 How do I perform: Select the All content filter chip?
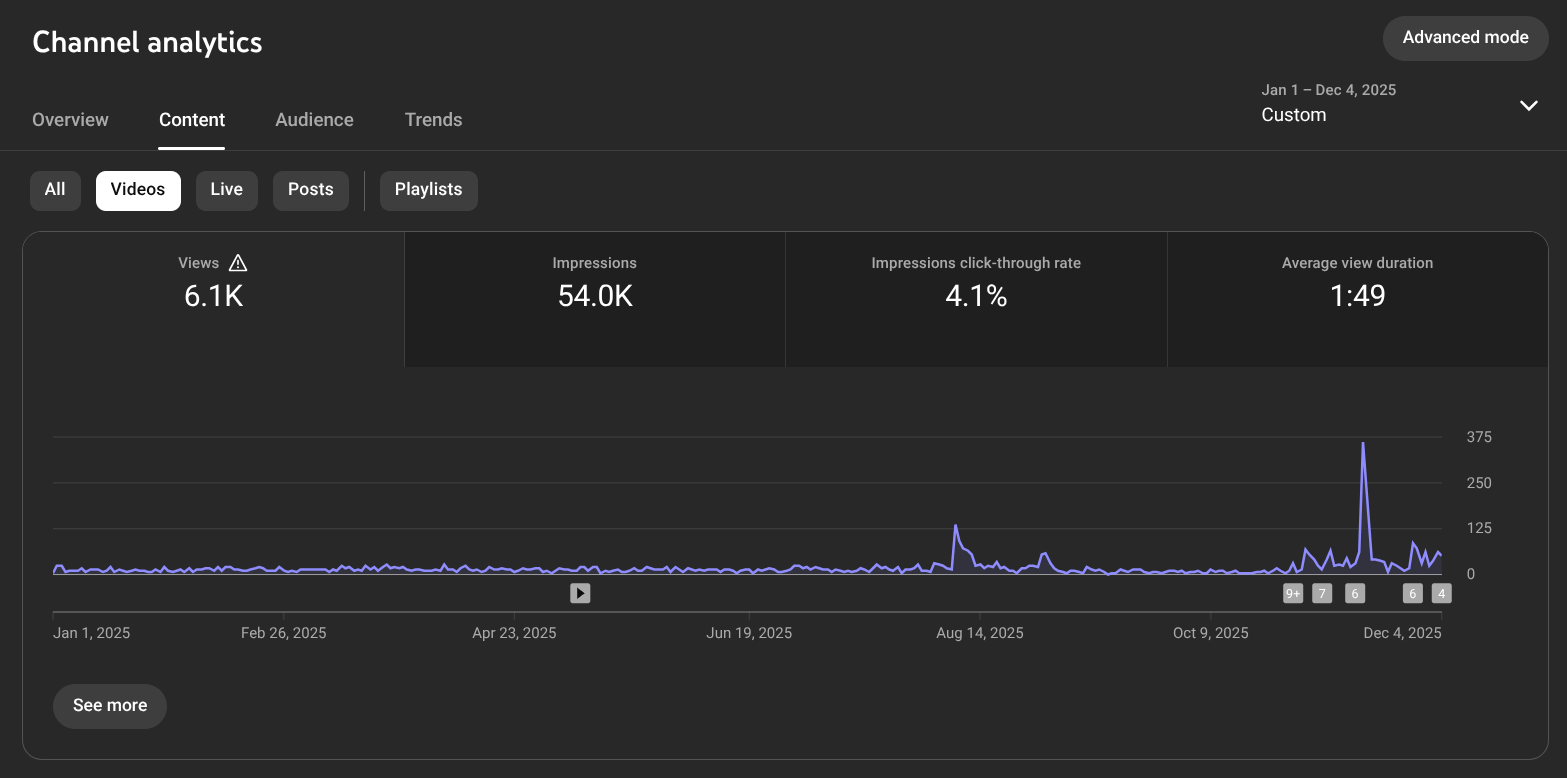[55, 190]
